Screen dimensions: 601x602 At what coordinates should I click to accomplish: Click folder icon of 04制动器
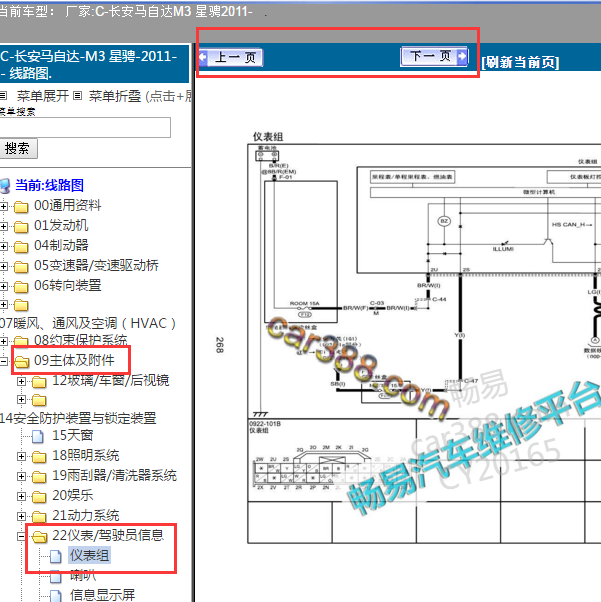21,247
